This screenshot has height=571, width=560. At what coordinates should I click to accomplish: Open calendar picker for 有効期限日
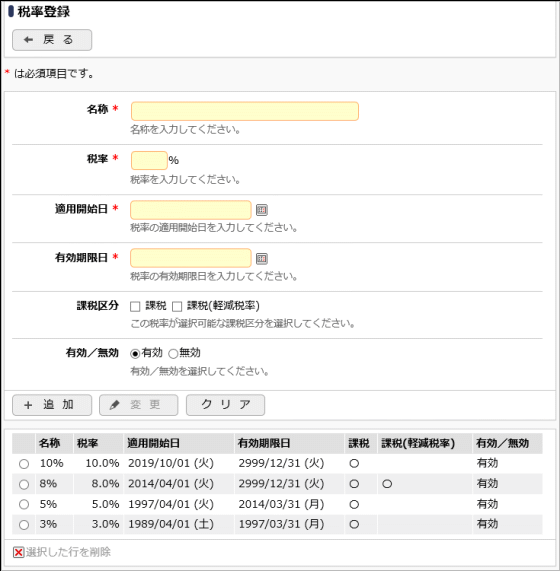click(x=261, y=259)
